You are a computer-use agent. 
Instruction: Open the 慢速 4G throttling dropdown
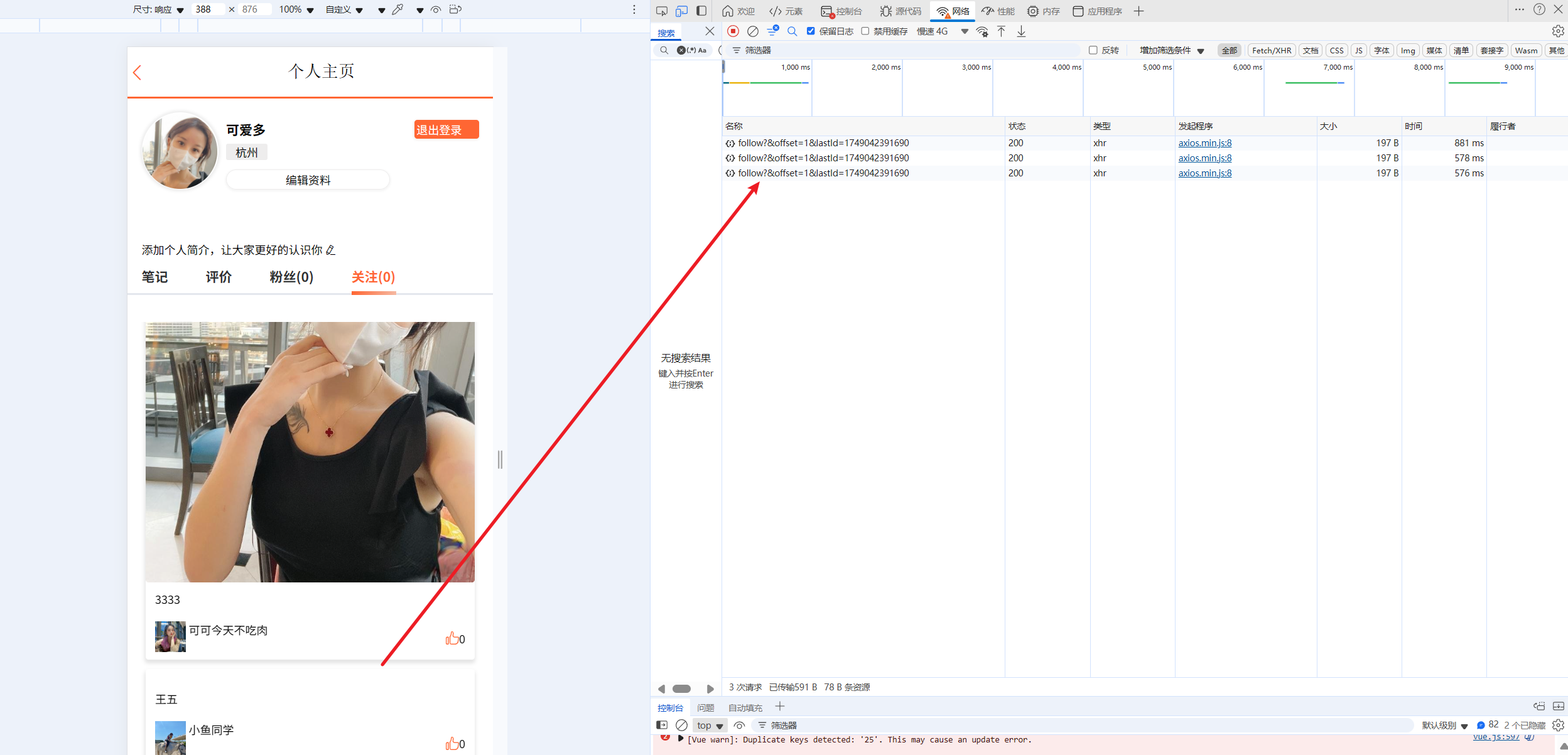pyautogui.click(x=942, y=31)
